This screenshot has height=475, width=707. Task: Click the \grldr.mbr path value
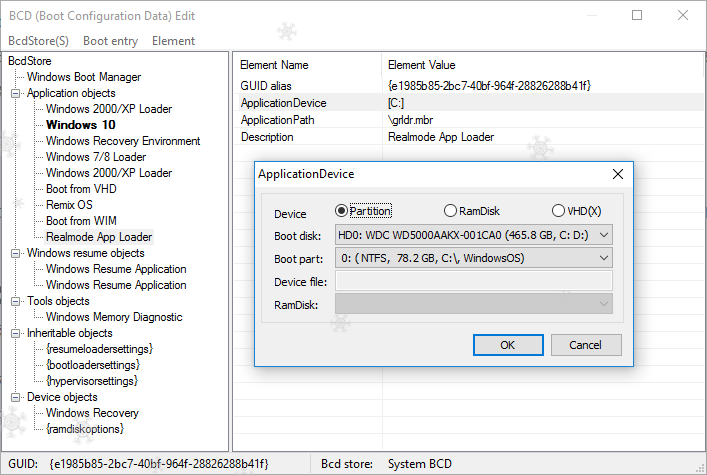click(x=410, y=120)
